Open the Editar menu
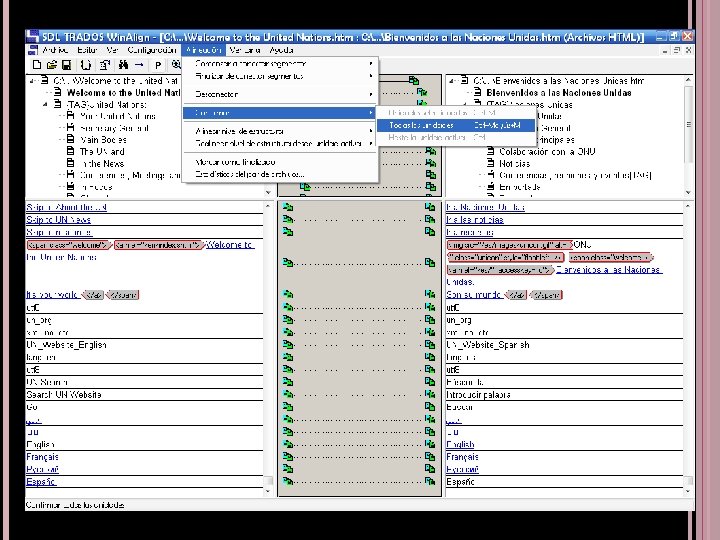The height and width of the screenshot is (540, 720). [87, 50]
